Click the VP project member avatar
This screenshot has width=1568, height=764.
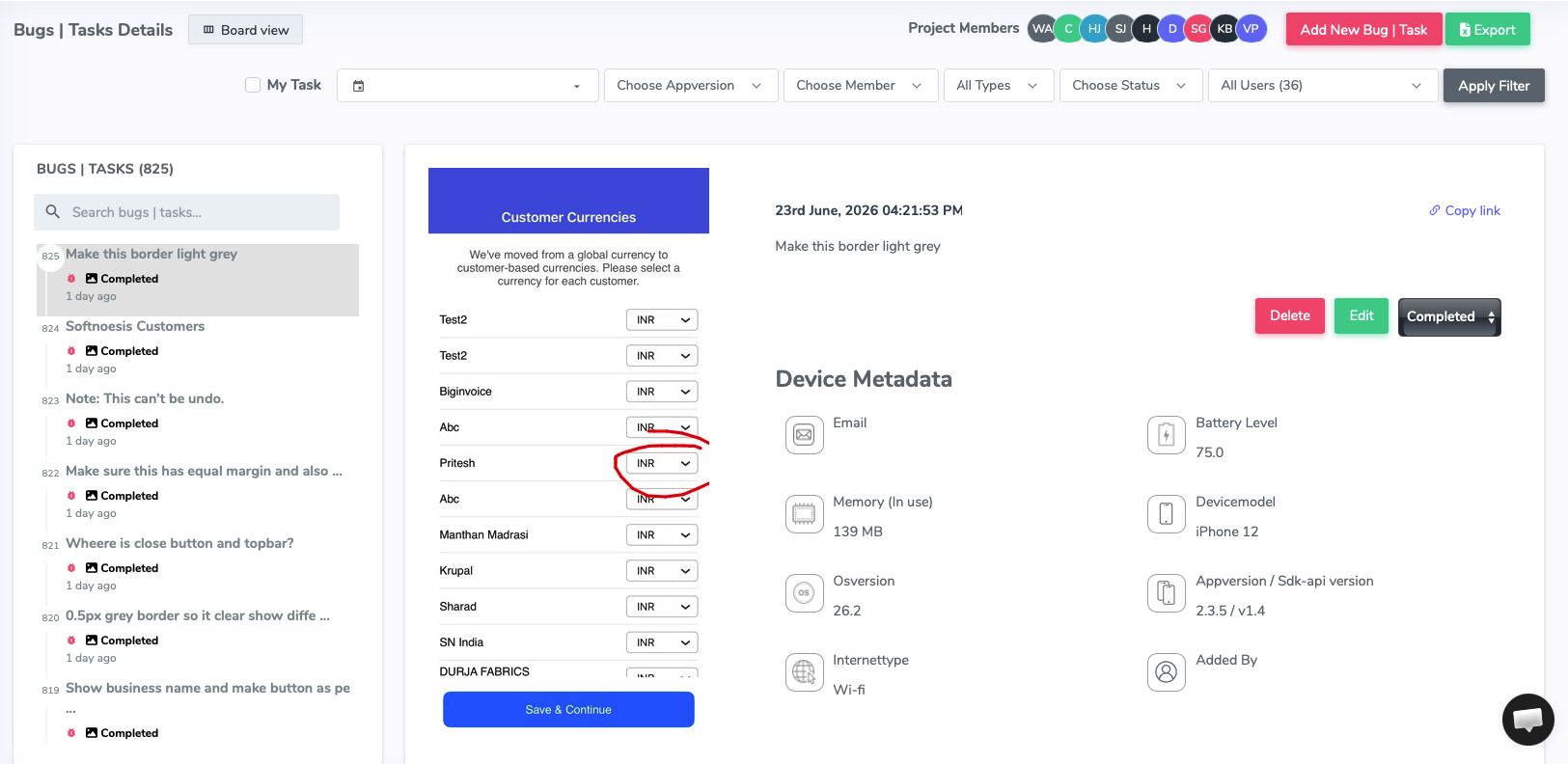click(1251, 29)
